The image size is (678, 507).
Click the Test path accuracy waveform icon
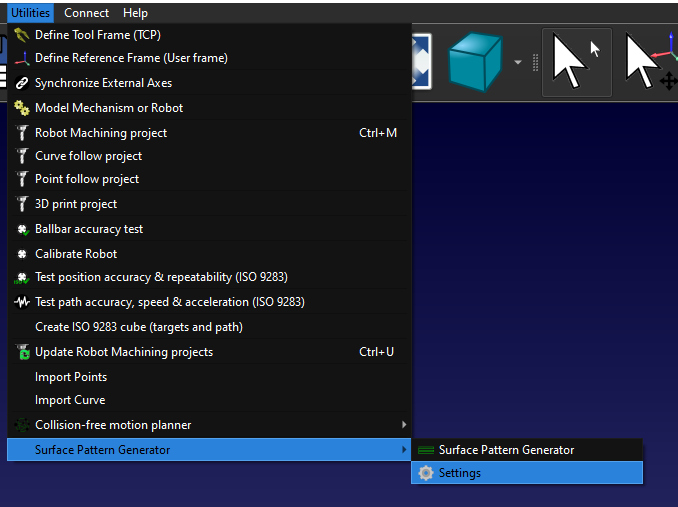22,302
